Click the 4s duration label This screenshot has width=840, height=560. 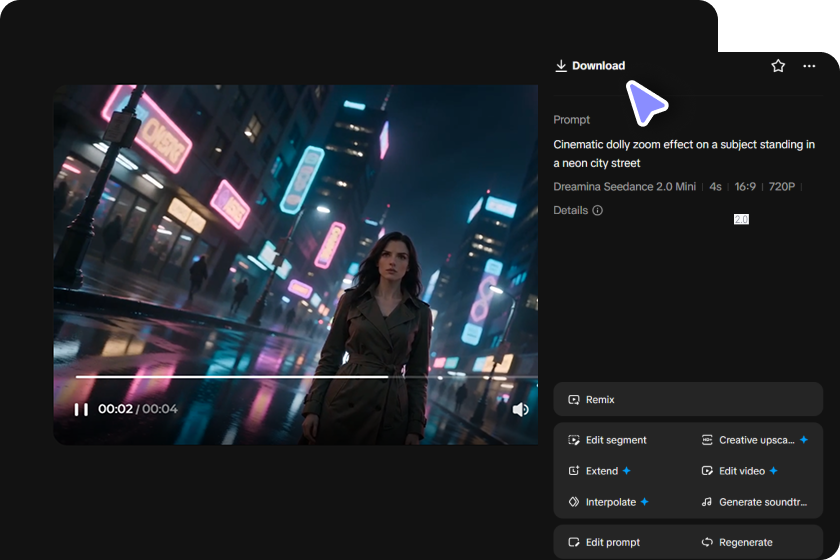click(x=715, y=186)
